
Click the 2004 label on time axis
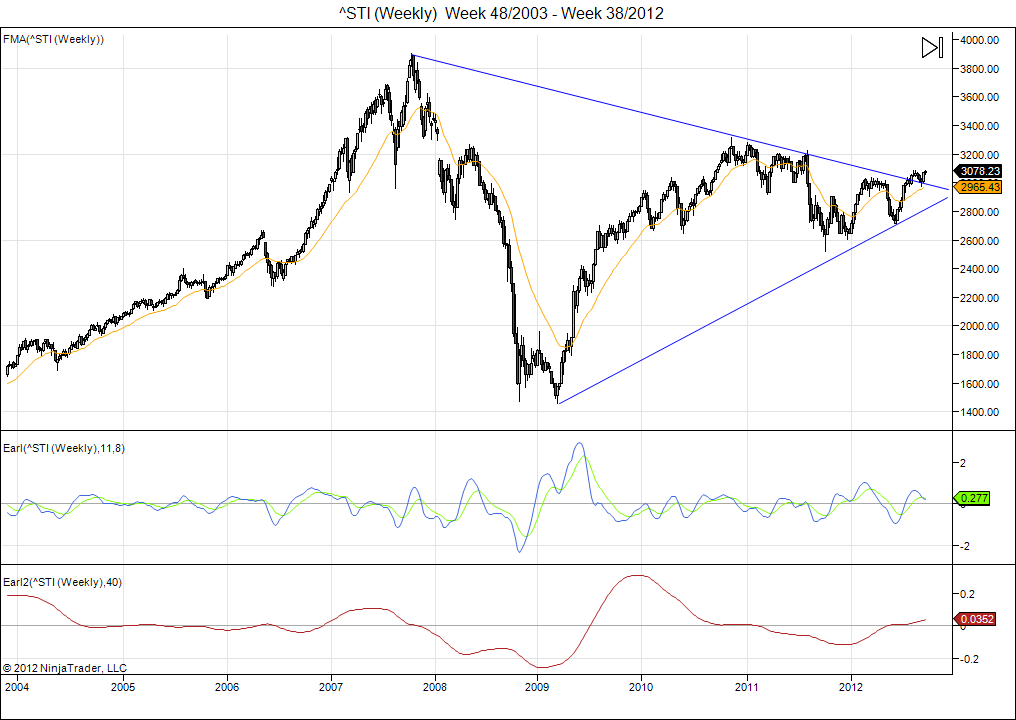point(17,687)
